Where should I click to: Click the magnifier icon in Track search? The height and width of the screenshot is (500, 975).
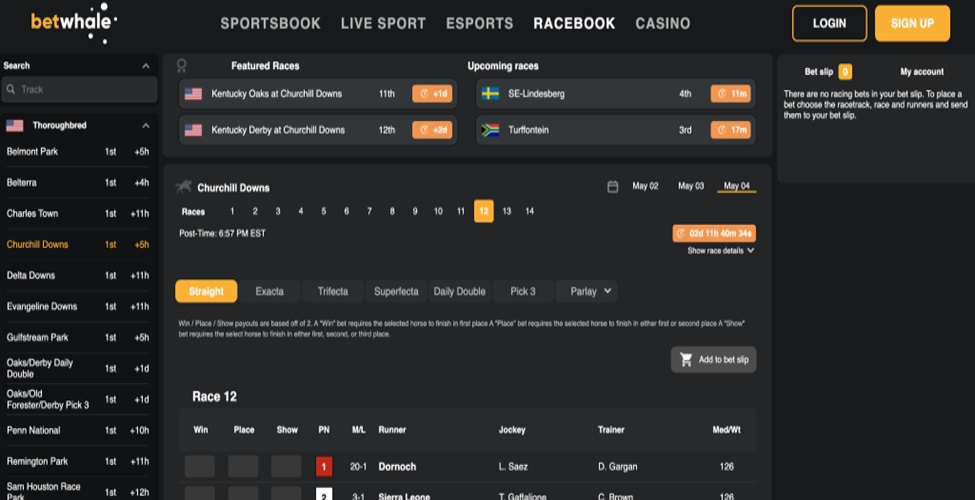tap(11, 89)
